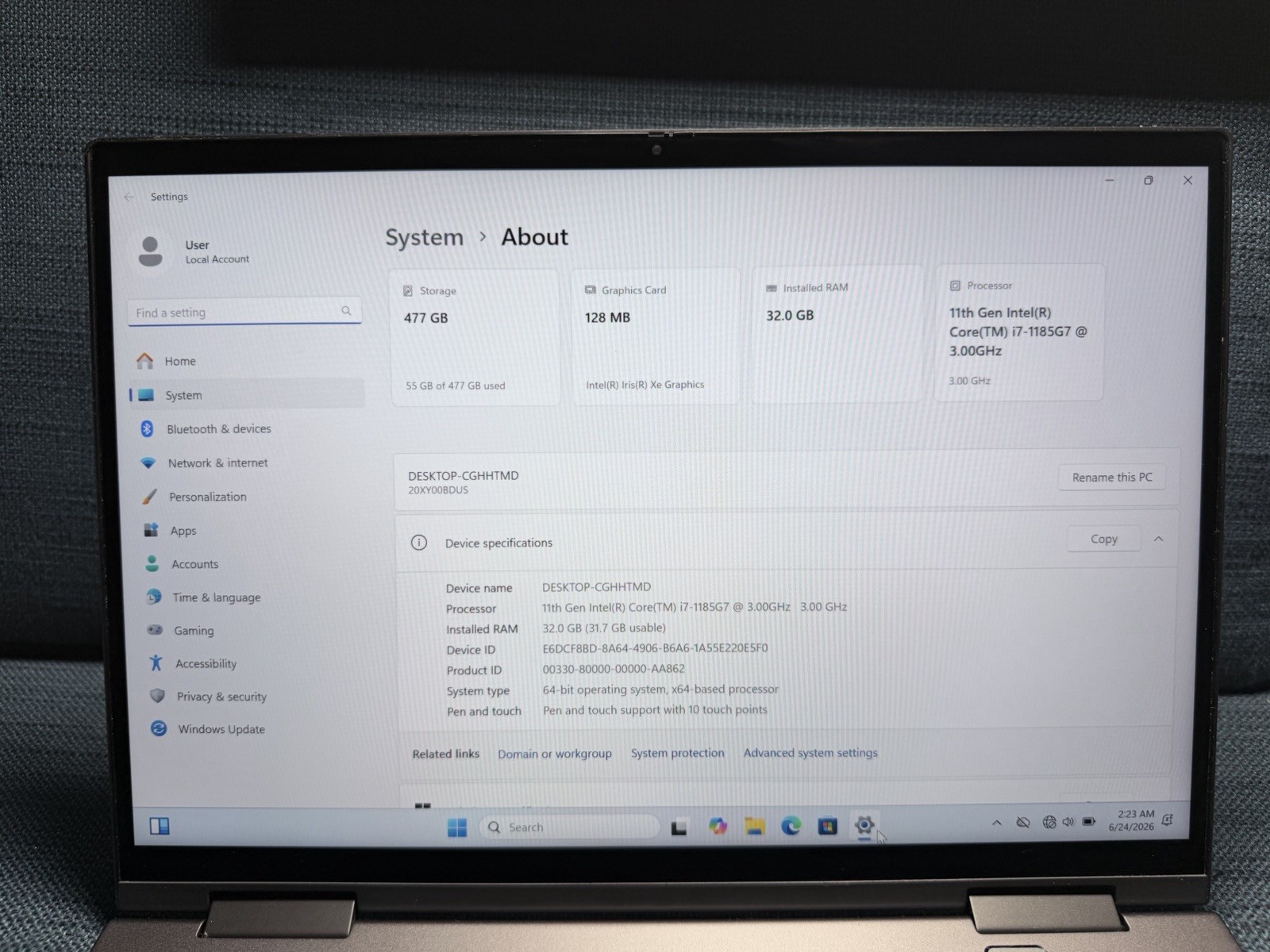This screenshot has width=1270, height=952.
Task: Click the 64-bit operating system text
Action: (660, 689)
